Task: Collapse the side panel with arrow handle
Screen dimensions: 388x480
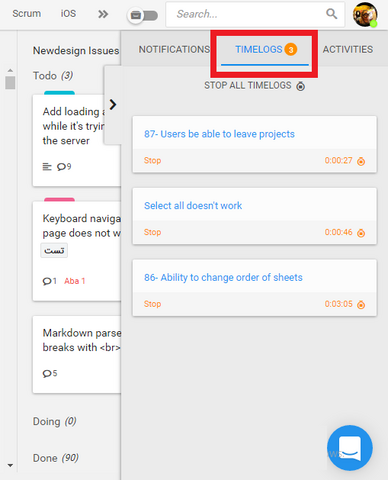Action: pyautogui.click(x=113, y=105)
